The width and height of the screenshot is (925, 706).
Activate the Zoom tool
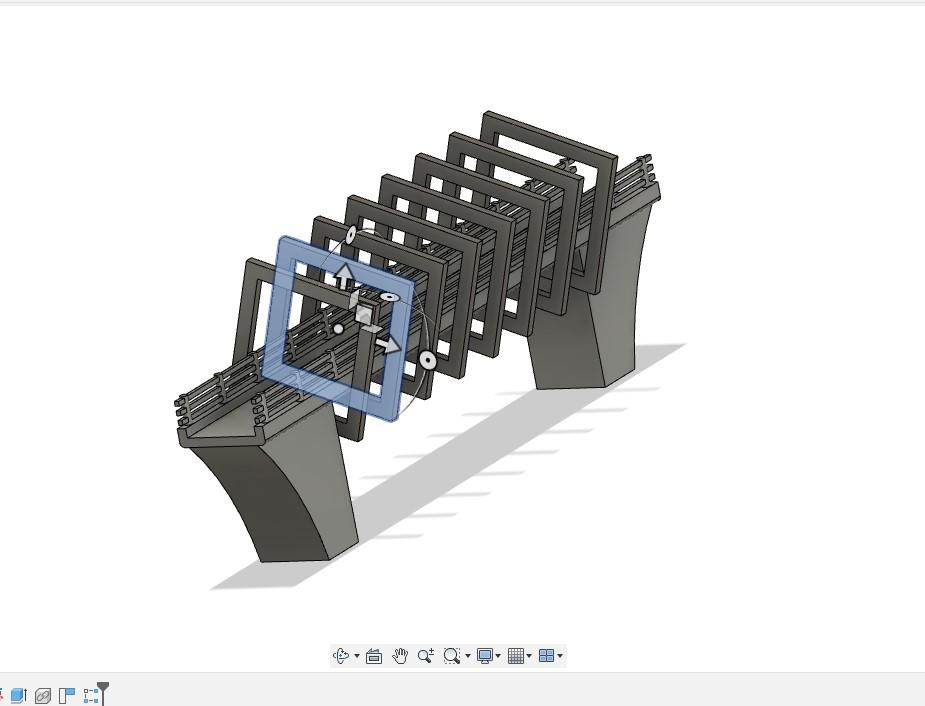coord(425,655)
